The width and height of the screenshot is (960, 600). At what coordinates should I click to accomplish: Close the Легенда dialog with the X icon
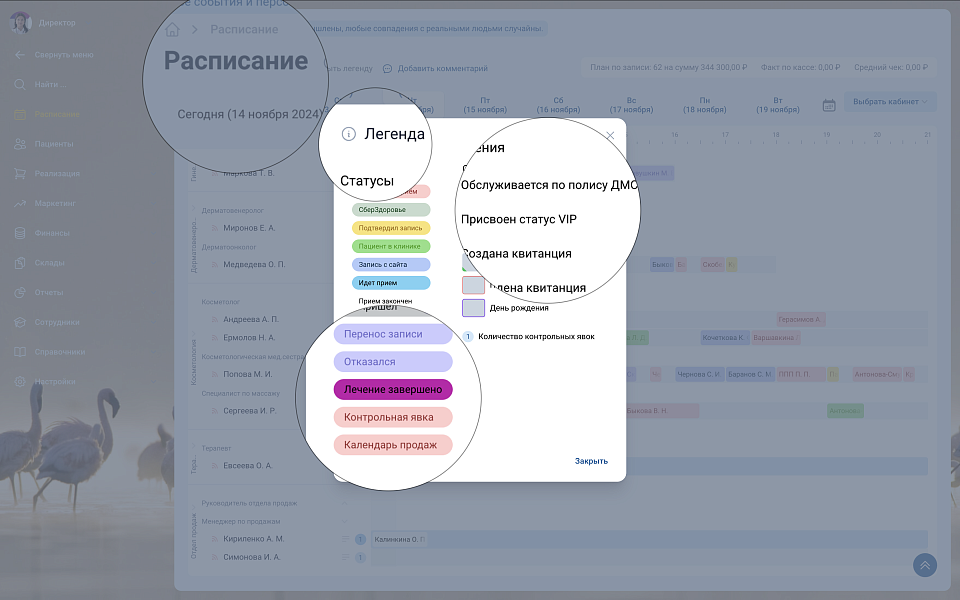[x=610, y=135]
